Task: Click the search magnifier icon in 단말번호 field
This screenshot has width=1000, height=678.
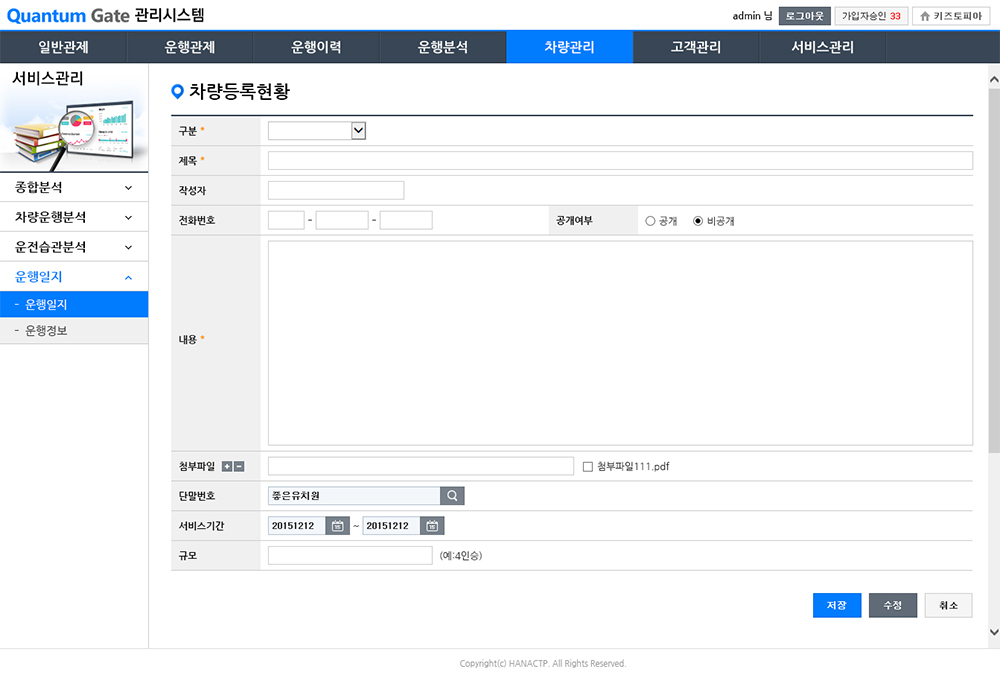Action: click(452, 496)
